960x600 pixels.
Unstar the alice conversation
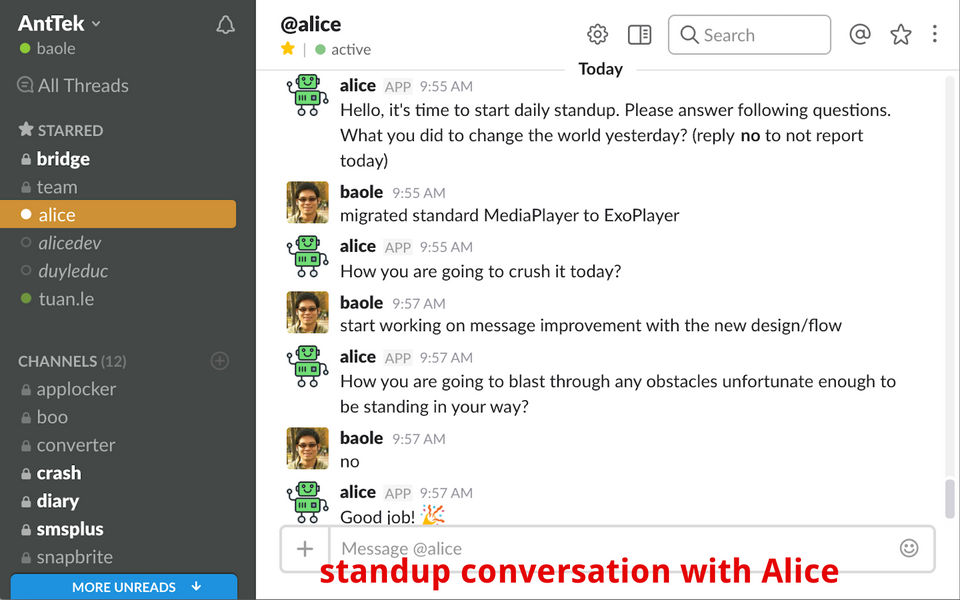(x=288, y=49)
